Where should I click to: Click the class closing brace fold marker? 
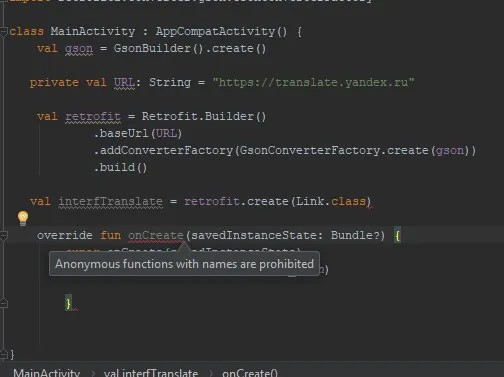[x=3, y=355]
